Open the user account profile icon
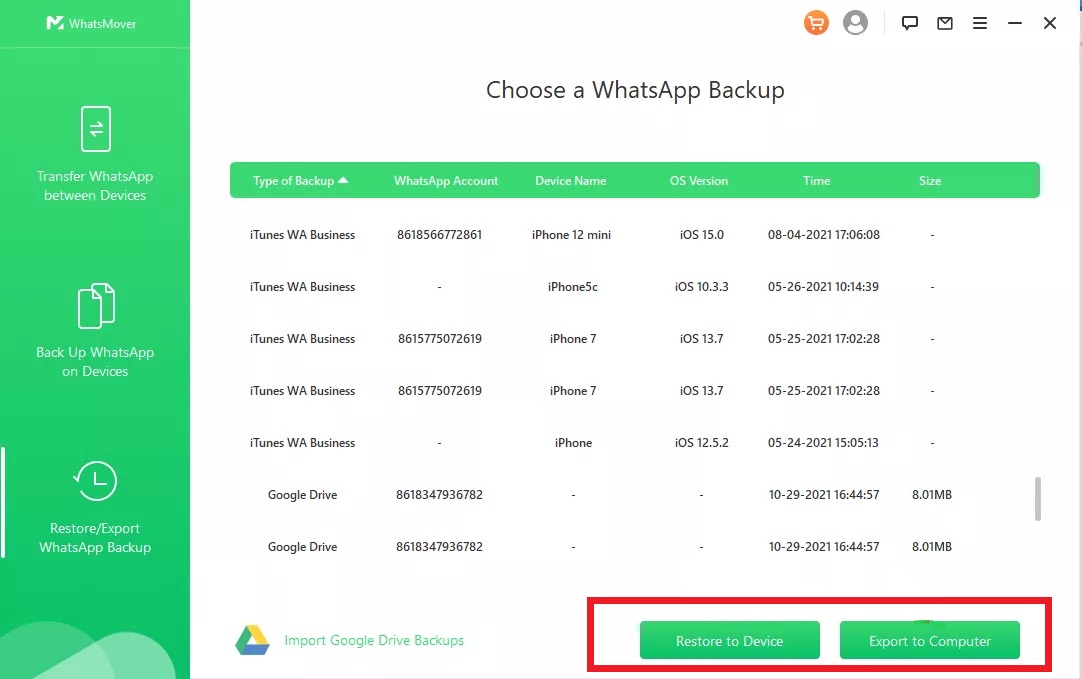Image resolution: width=1082 pixels, height=679 pixels. [855, 23]
